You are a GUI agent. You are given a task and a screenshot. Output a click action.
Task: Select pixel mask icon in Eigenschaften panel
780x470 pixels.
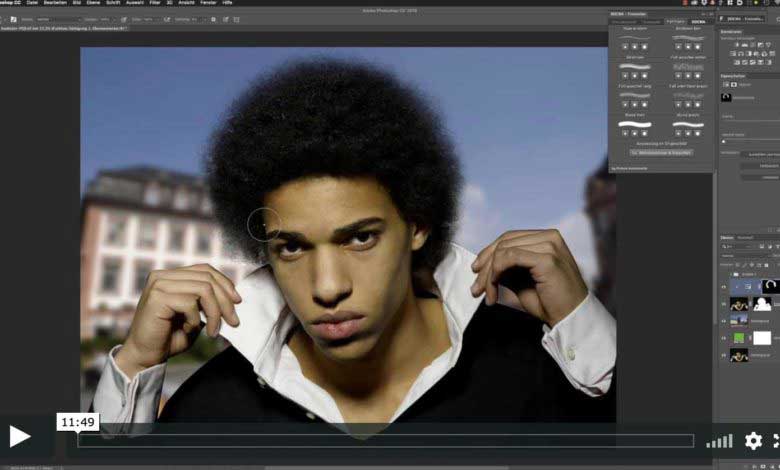(x=734, y=85)
